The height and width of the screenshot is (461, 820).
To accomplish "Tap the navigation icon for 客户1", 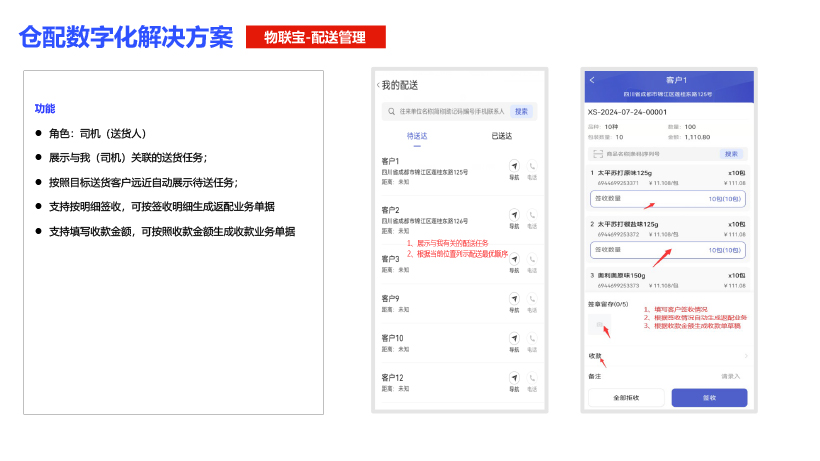I will 514,165.
